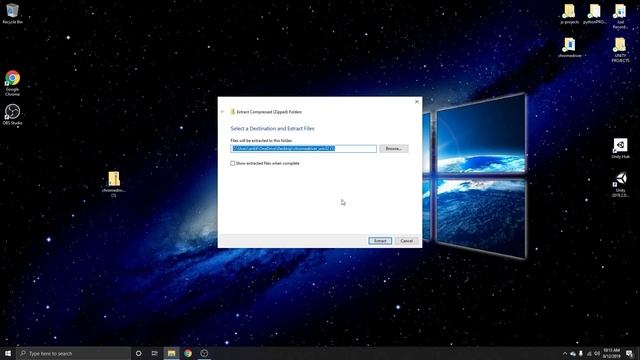Select the Unity Hub desktop shortcut
Screen dimensions: 640x360
click(x=620, y=148)
